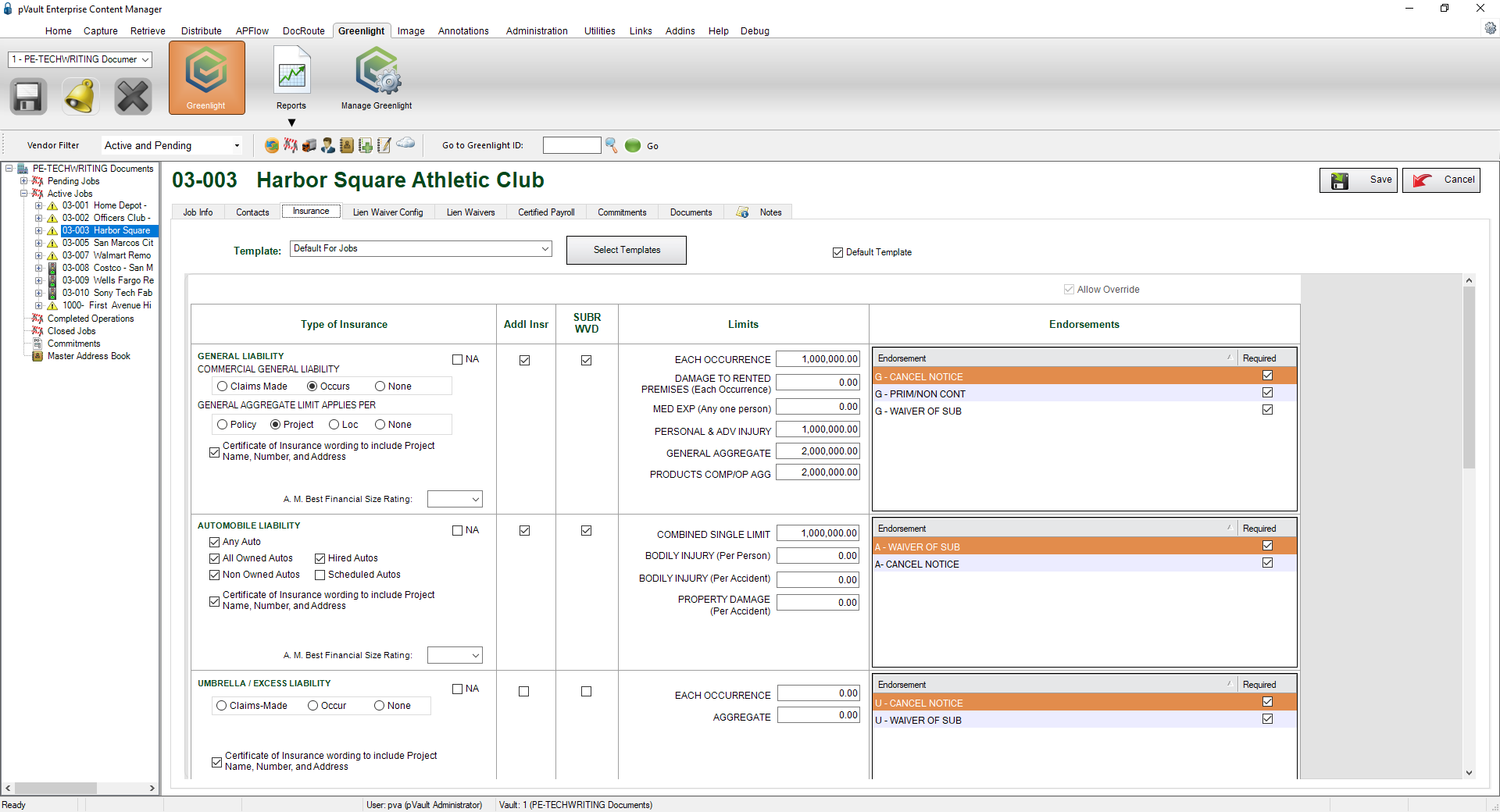Open Manage Greenlight from the ribbon

pyautogui.click(x=377, y=77)
